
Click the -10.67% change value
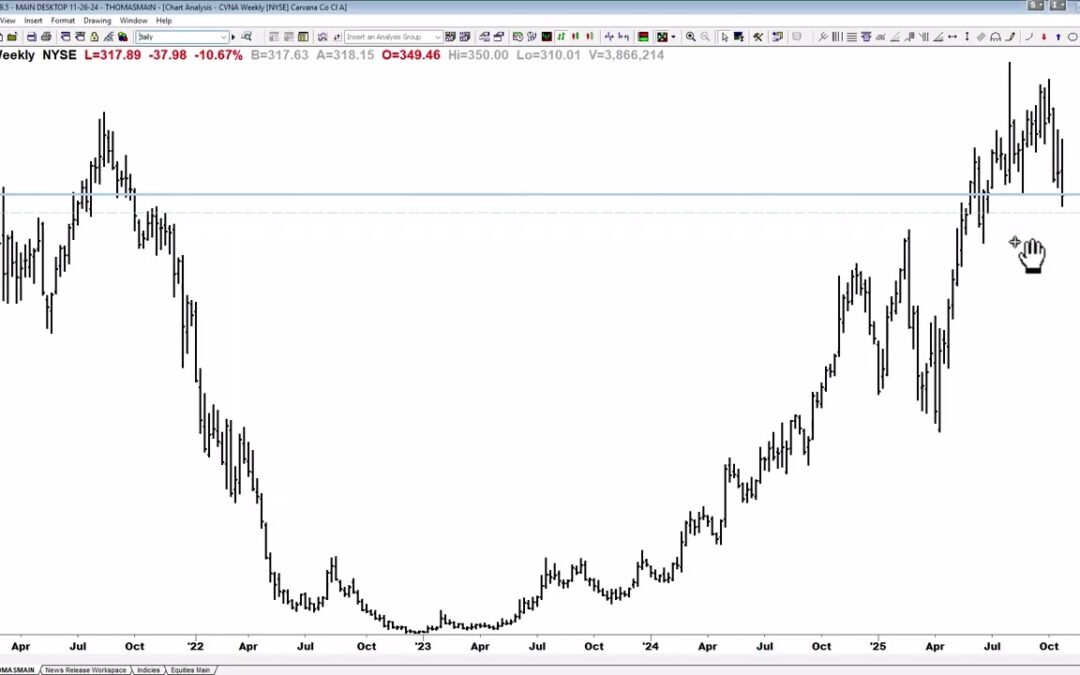218,55
